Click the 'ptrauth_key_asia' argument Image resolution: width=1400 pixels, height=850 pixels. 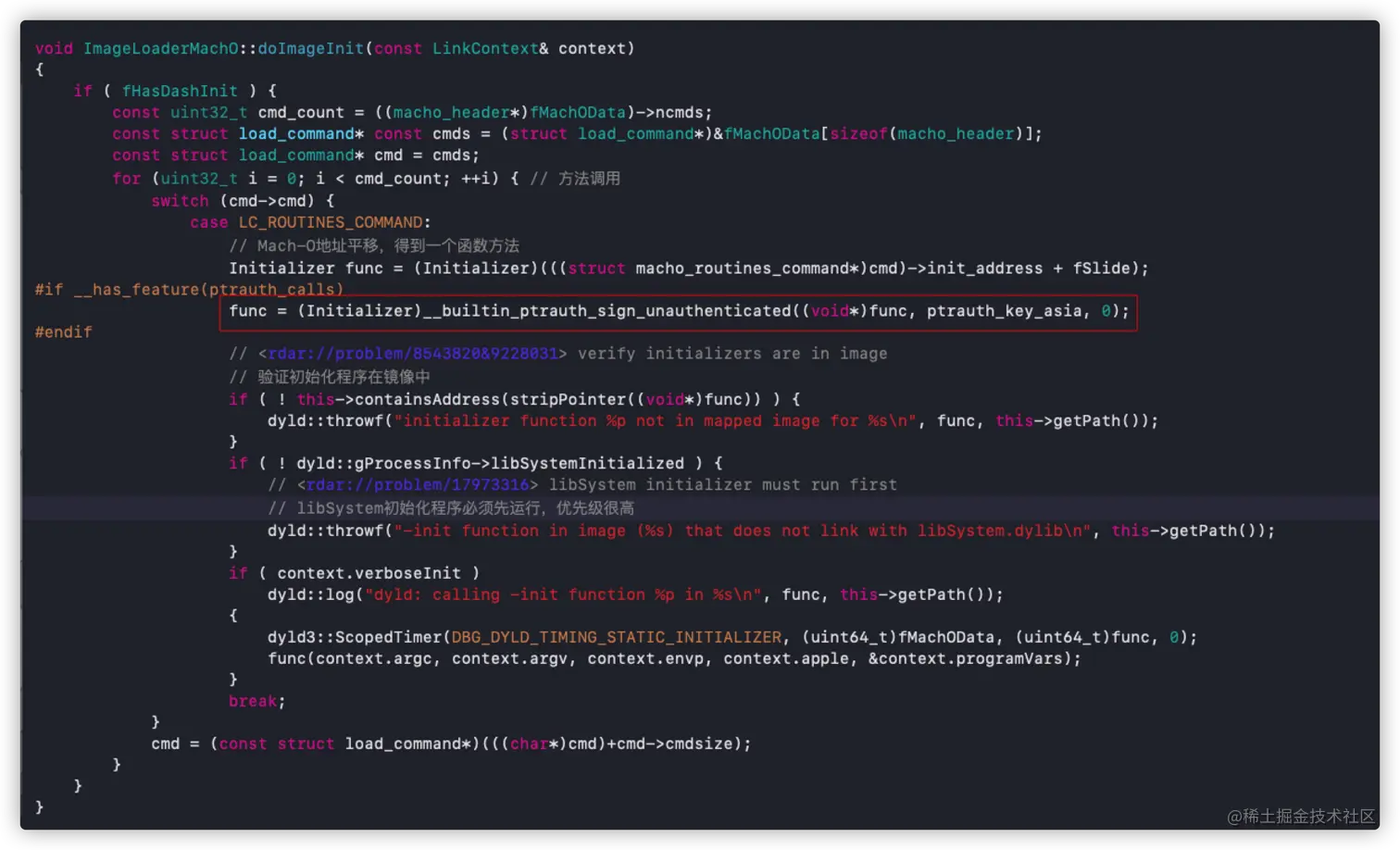point(1004,311)
